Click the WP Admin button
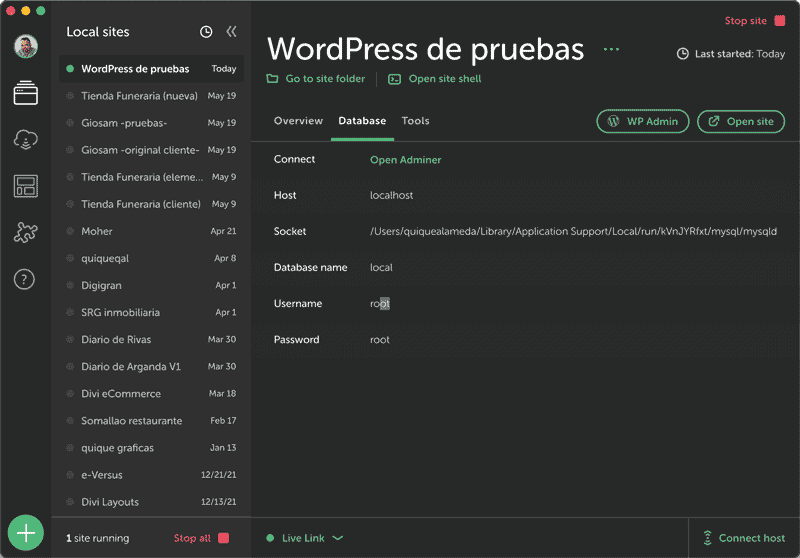 (643, 121)
